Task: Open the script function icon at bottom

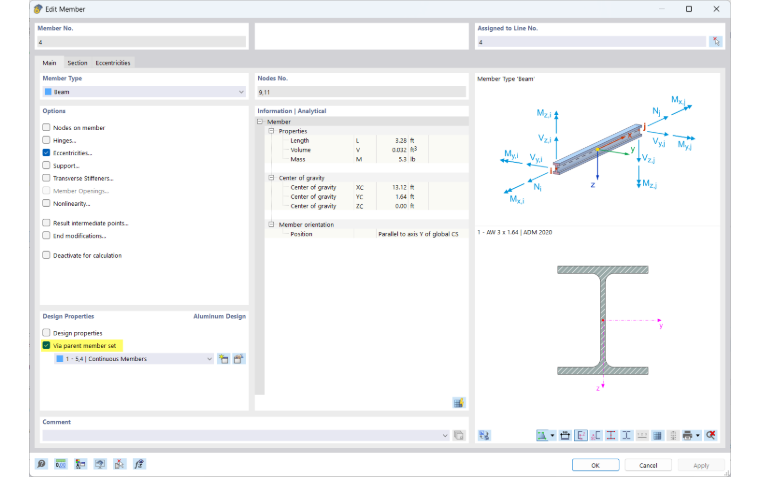Action: (x=139, y=464)
